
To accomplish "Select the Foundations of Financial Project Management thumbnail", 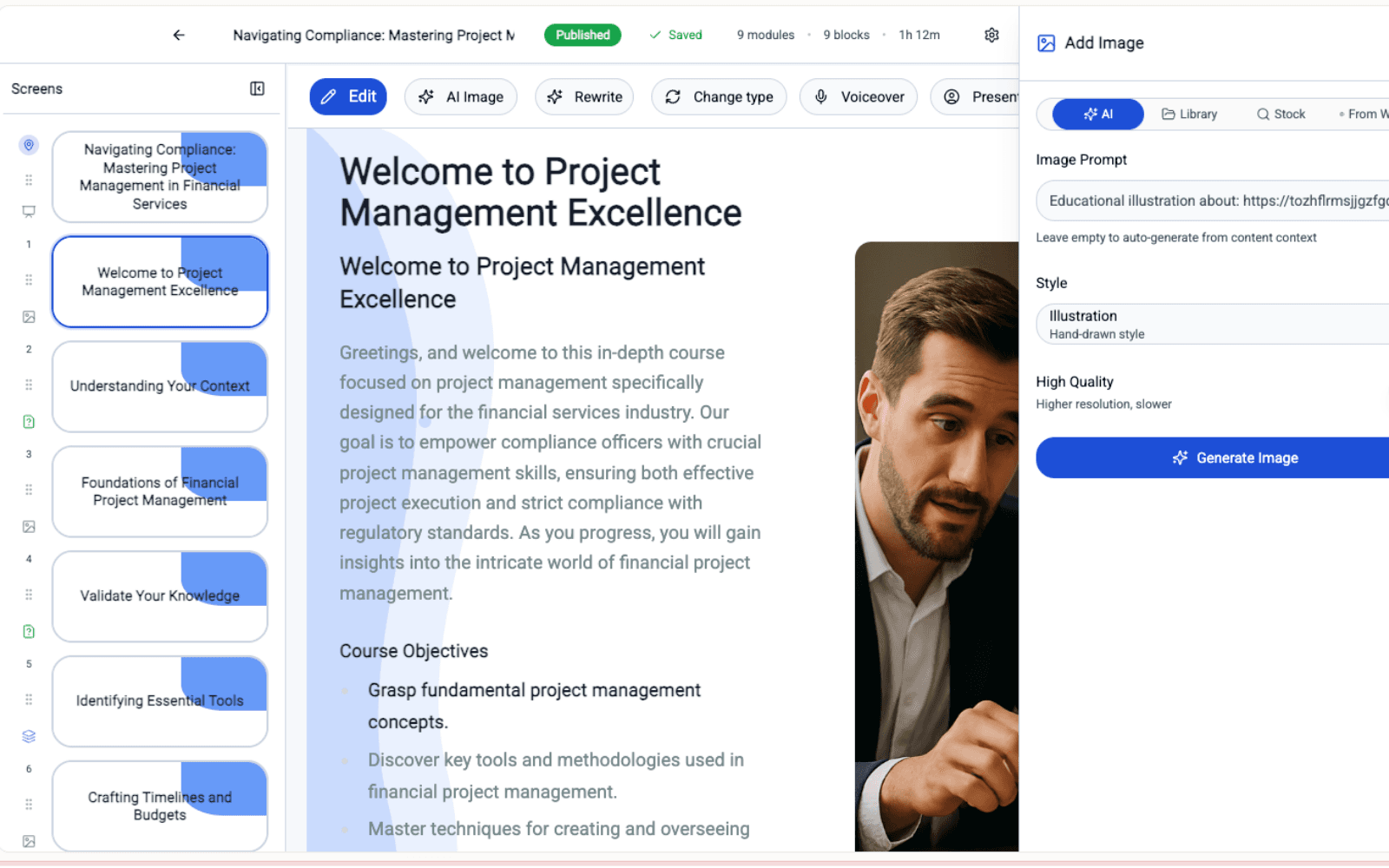I will coord(160,491).
